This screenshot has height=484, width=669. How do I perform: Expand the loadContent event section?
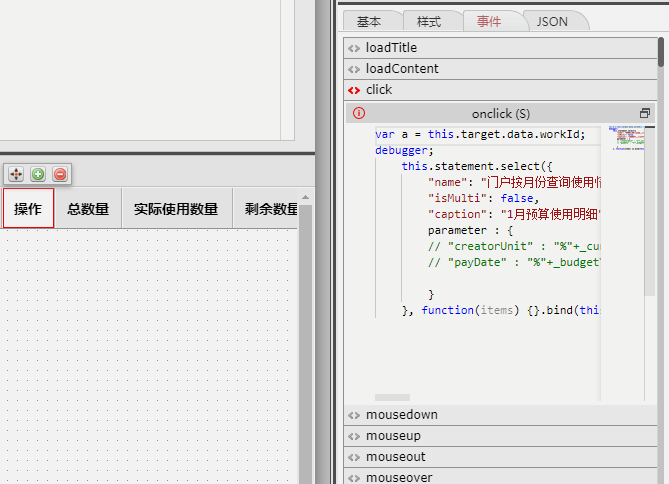[x=402, y=69]
